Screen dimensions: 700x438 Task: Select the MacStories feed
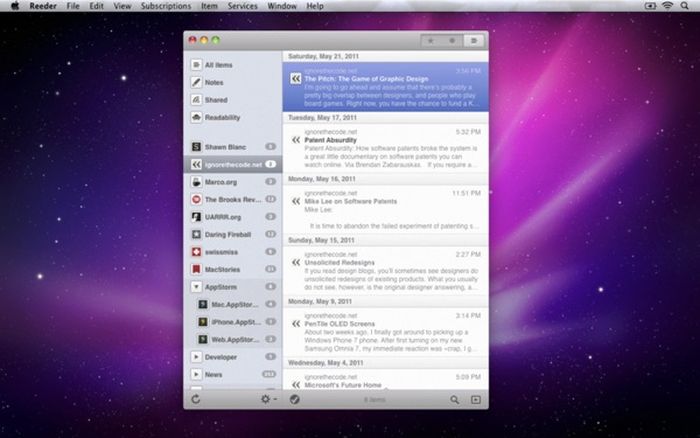coord(233,269)
